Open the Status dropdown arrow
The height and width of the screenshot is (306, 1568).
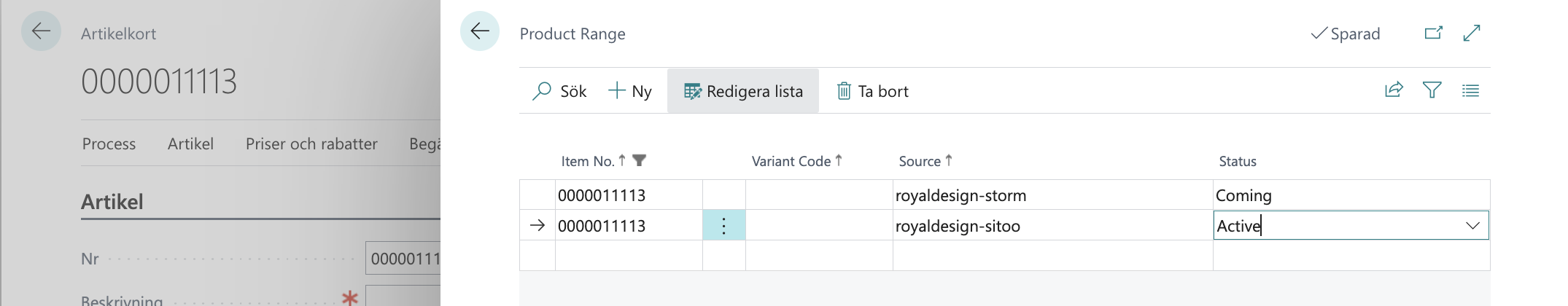(x=1472, y=226)
